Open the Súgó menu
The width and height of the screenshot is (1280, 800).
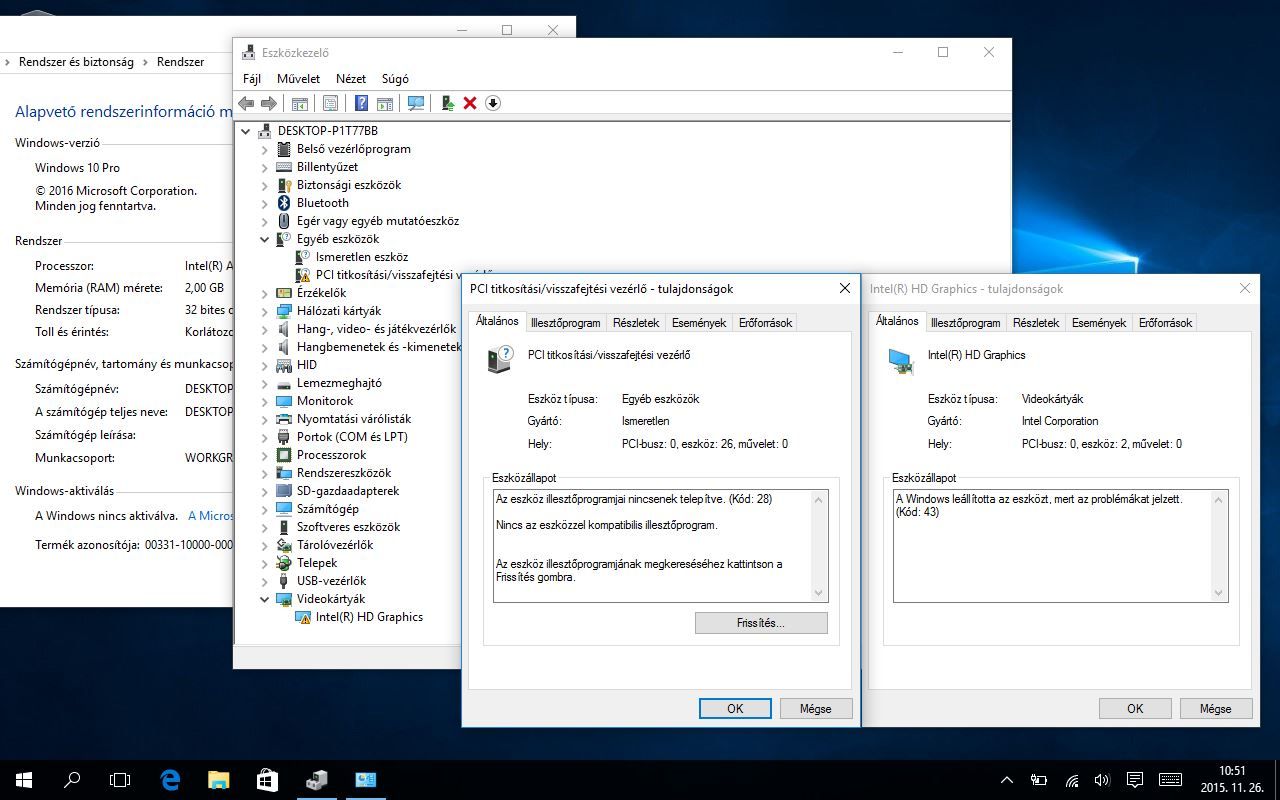(x=395, y=78)
